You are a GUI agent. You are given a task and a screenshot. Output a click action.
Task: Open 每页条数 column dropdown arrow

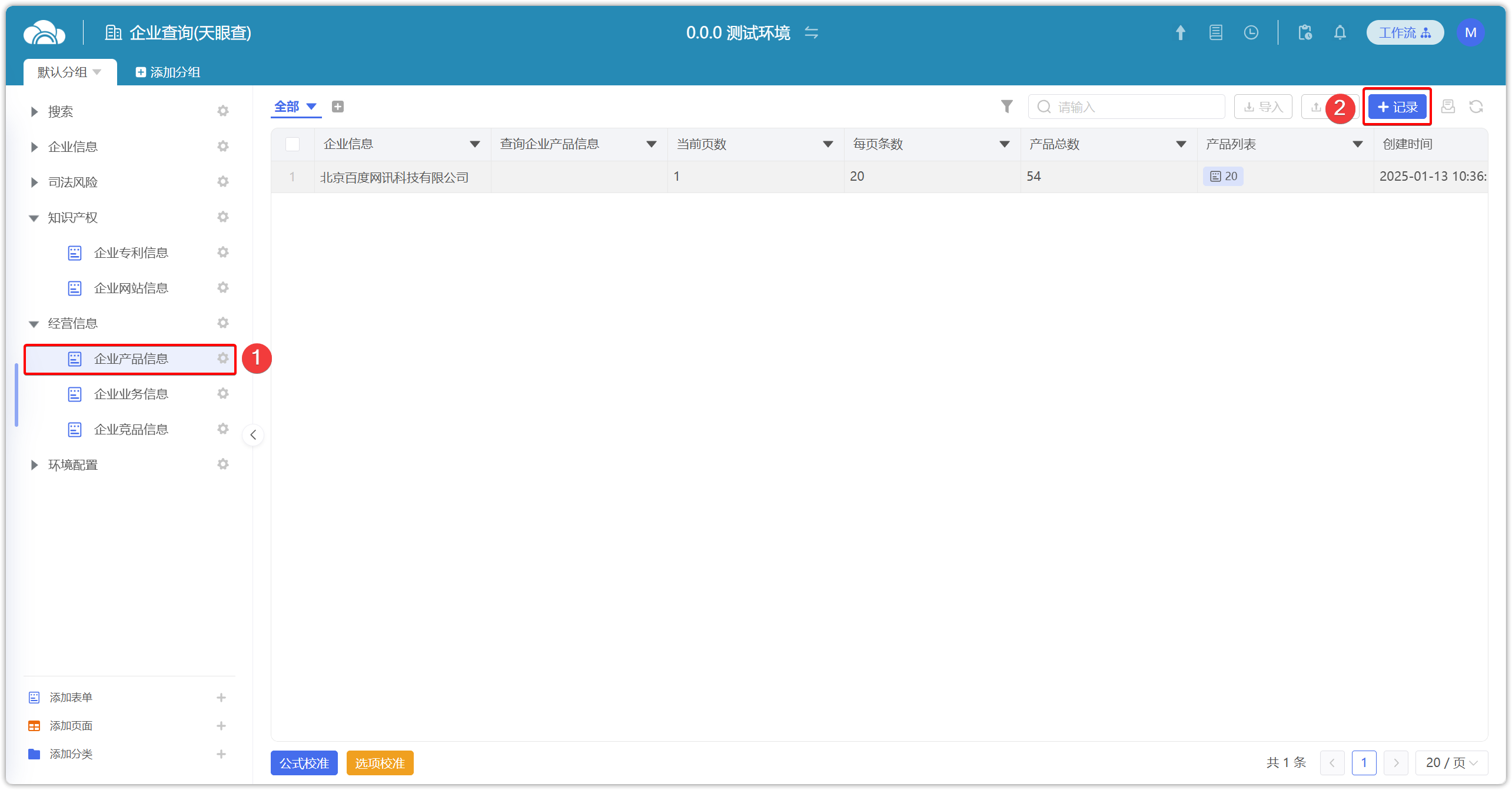coord(1005,144)
